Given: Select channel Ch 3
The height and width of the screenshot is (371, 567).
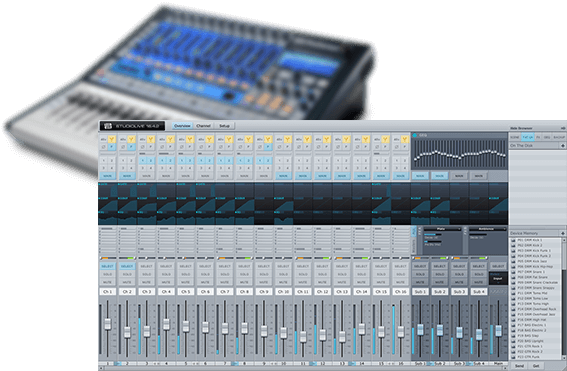Looking at the screenshot, I should (x=146, y=266).
